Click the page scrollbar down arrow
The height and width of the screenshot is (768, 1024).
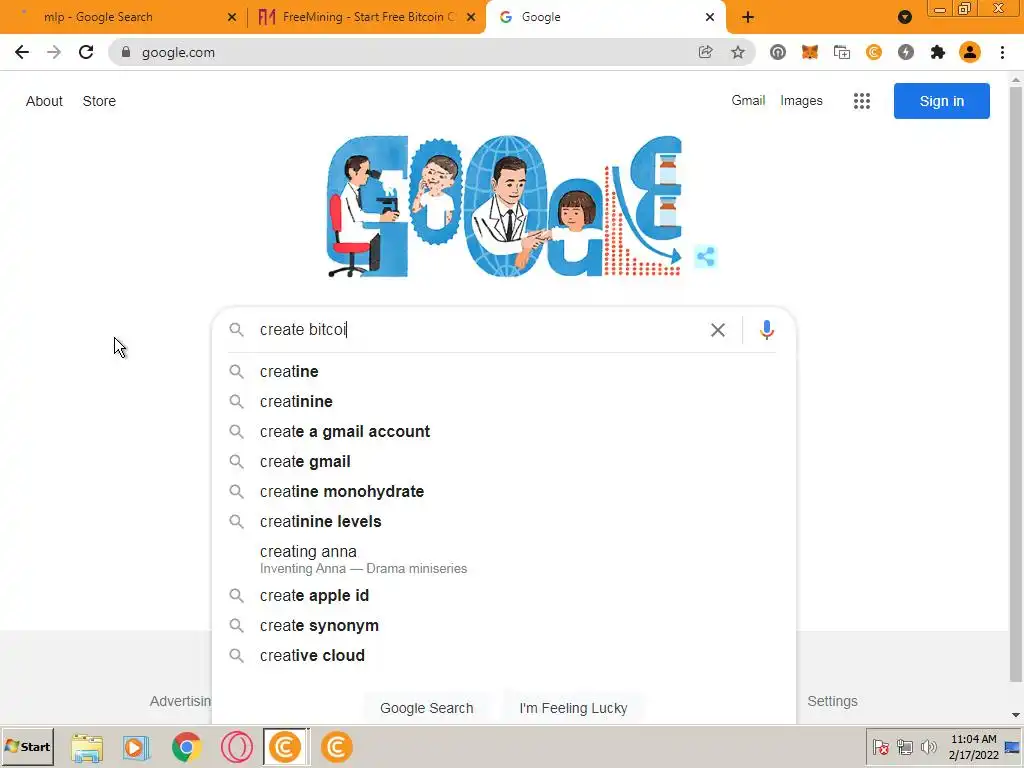tap(1016, 715)
